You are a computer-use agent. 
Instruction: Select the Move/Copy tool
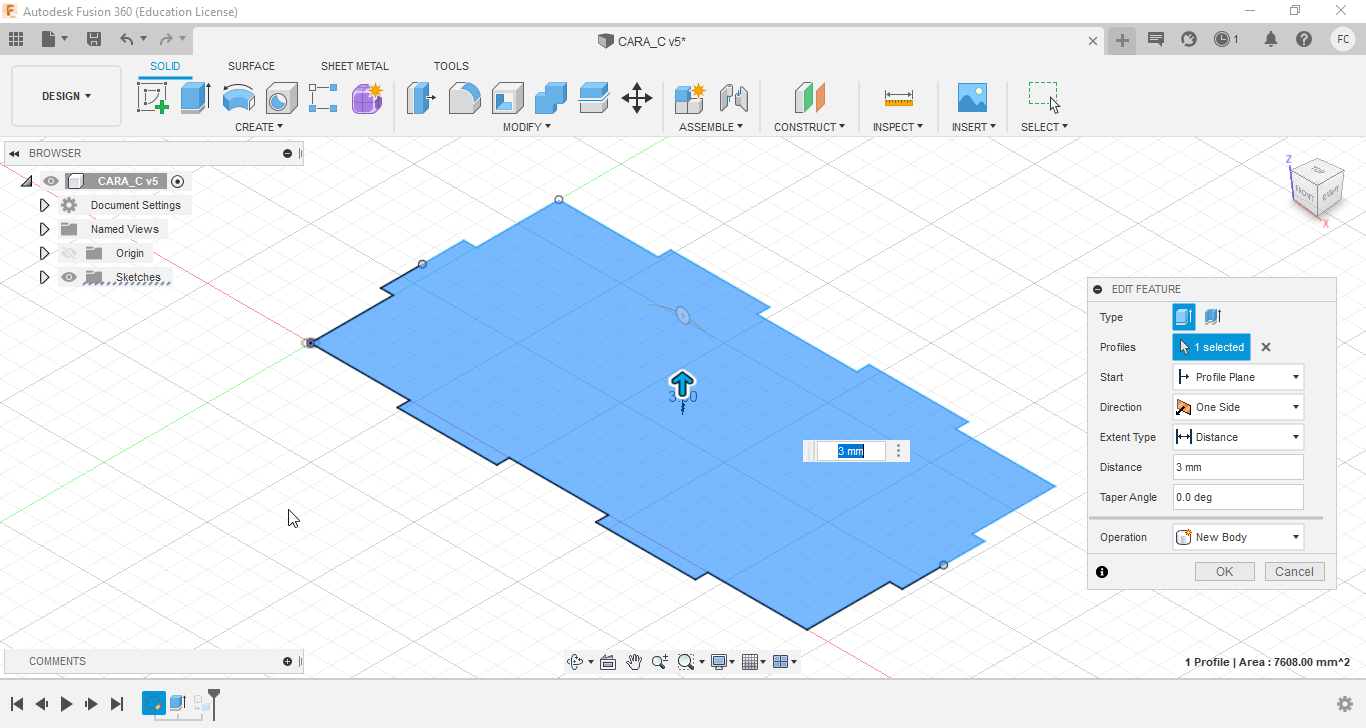pyautogui.click(x=637, y=97)
